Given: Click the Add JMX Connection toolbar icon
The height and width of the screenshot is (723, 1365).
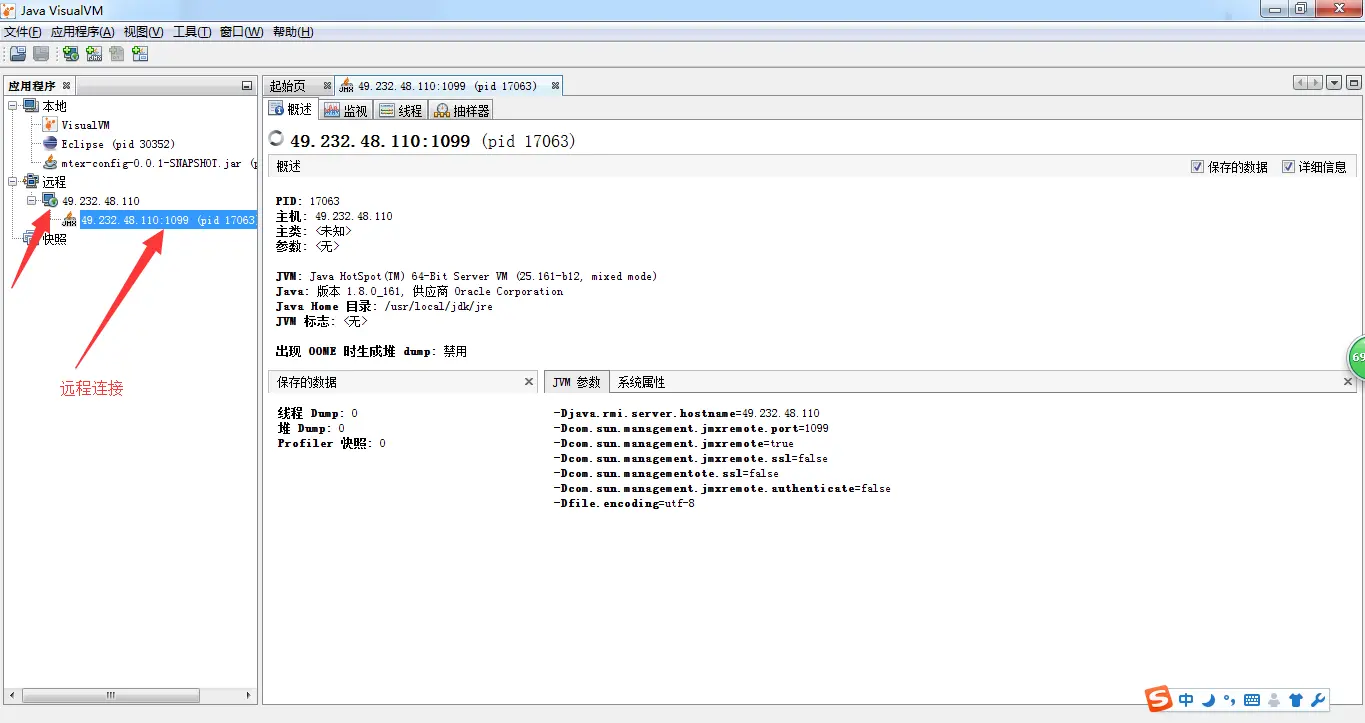Looking at the screenshot, I should tap(94, 54).
